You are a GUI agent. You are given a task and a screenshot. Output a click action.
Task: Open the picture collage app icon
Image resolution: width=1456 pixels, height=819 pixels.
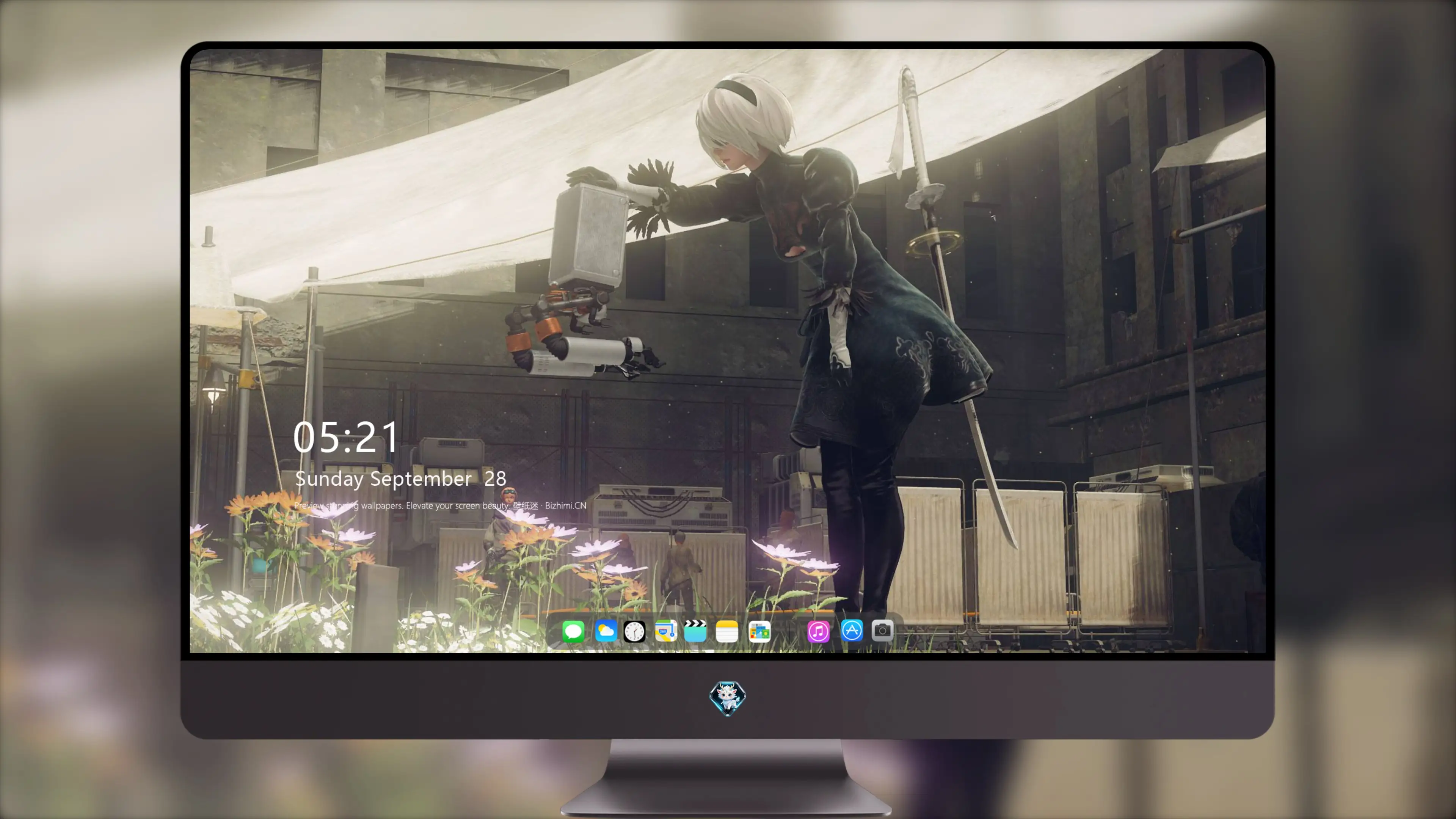tap(759, 631)
